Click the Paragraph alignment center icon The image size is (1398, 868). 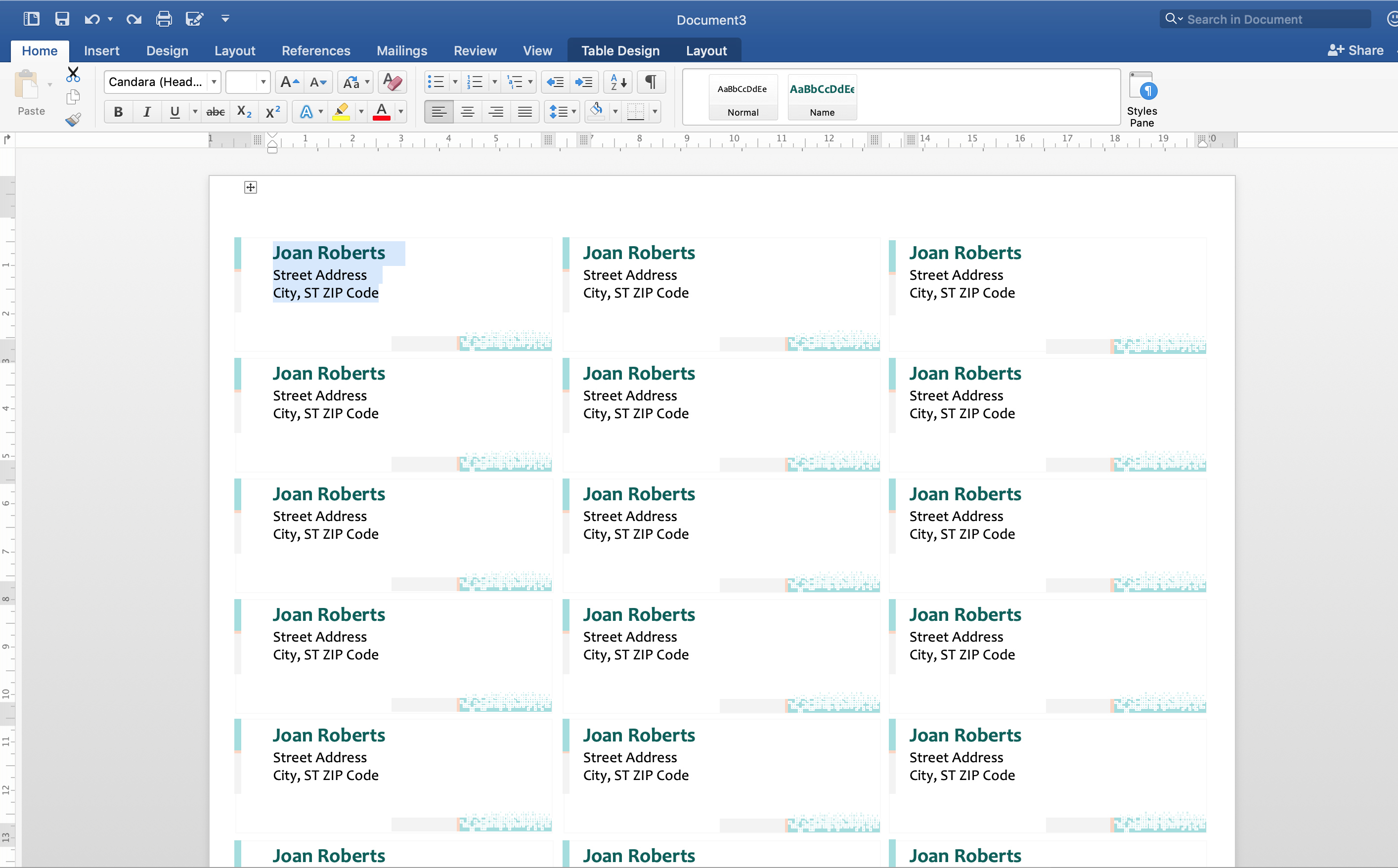466,110
